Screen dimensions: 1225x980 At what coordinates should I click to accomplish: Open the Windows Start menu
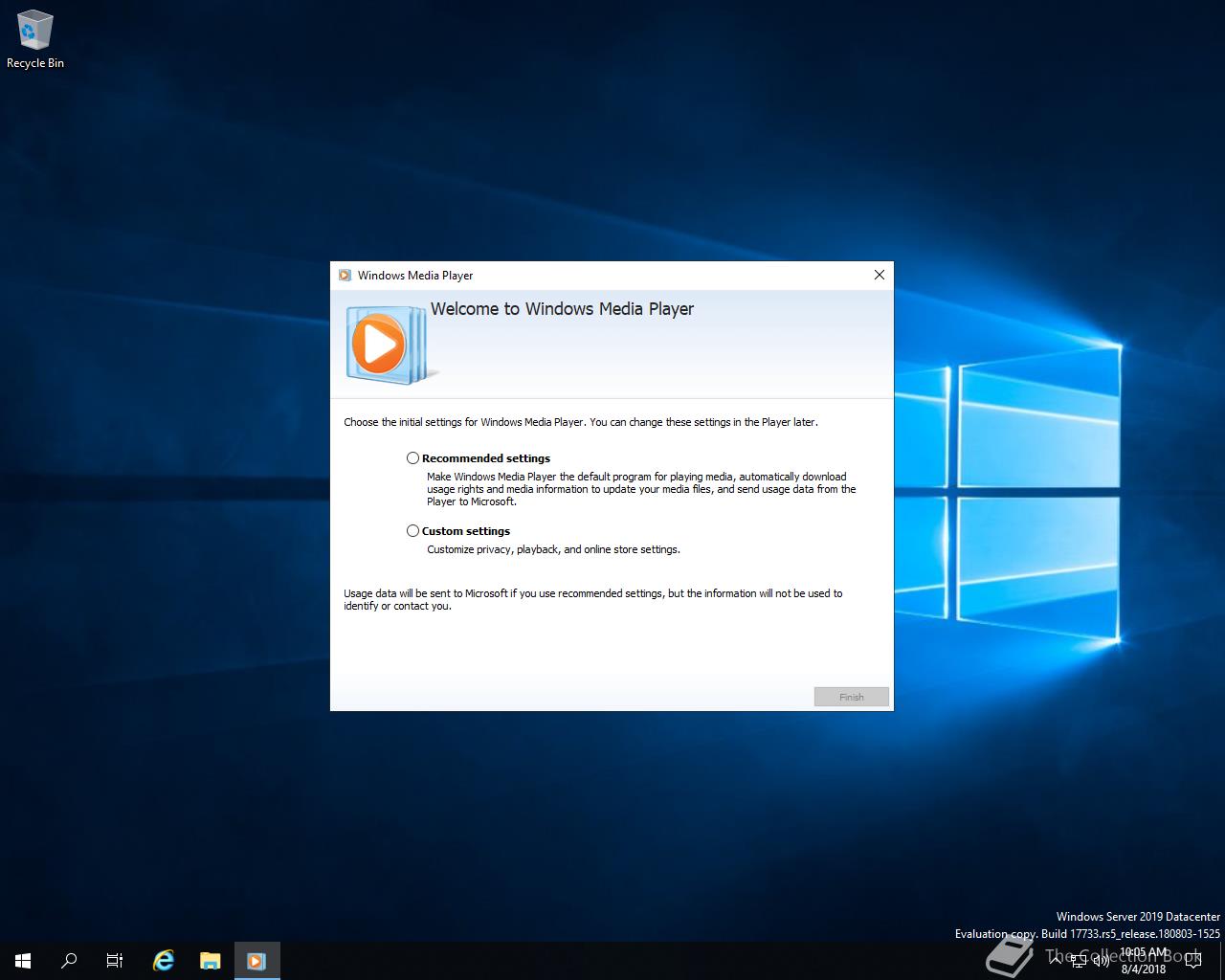23,961
